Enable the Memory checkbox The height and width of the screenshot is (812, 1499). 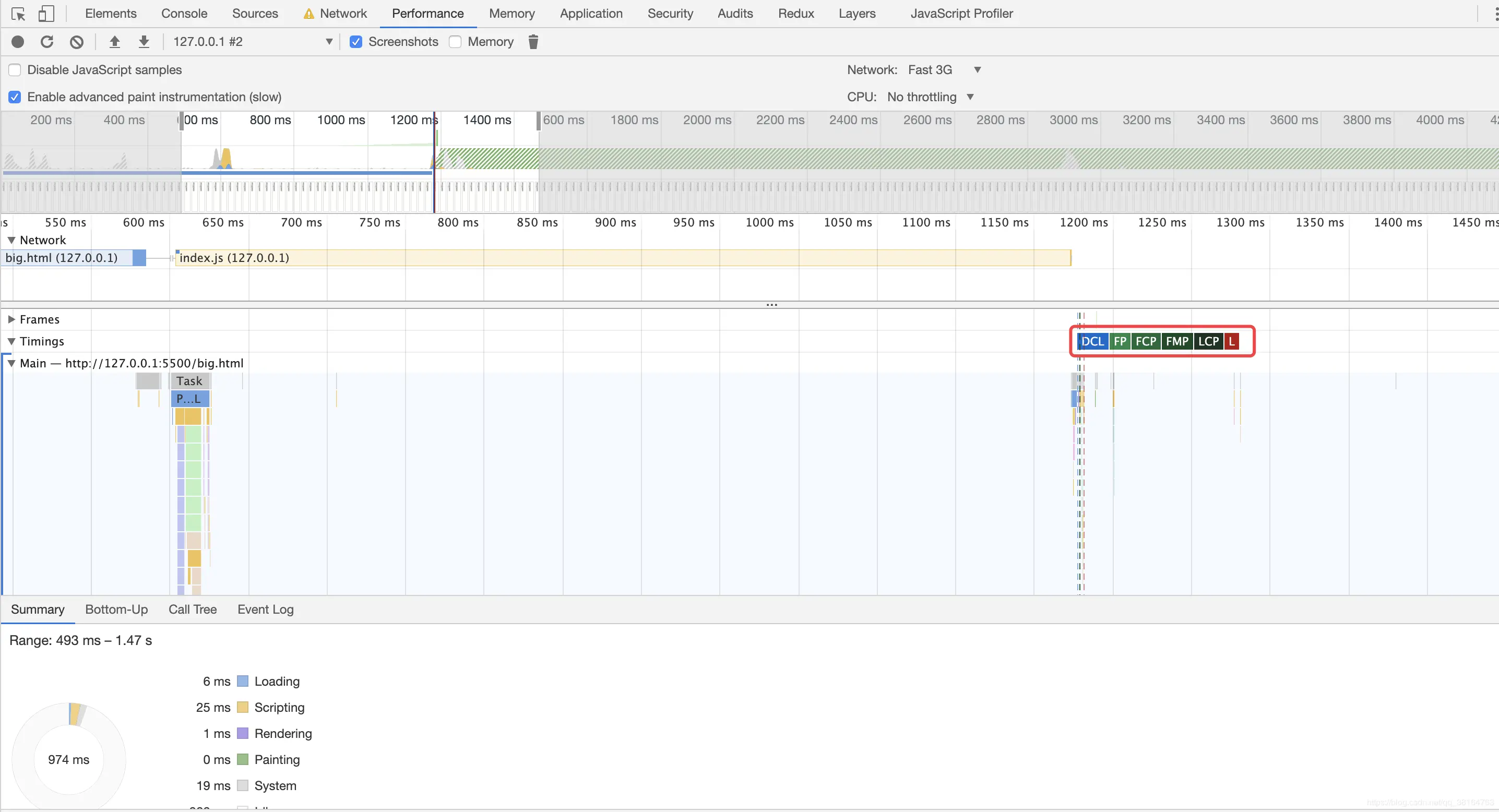tap(455, 42)
